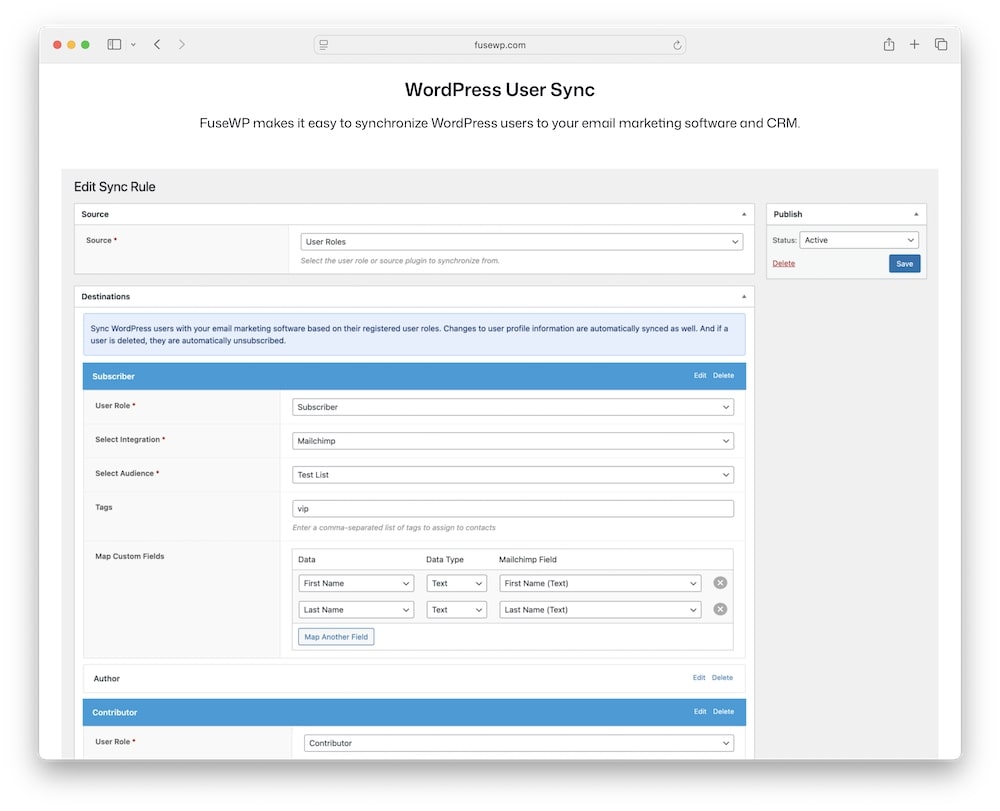
Task: Click Delete on the Subscriber header
Action: (723, 376)
